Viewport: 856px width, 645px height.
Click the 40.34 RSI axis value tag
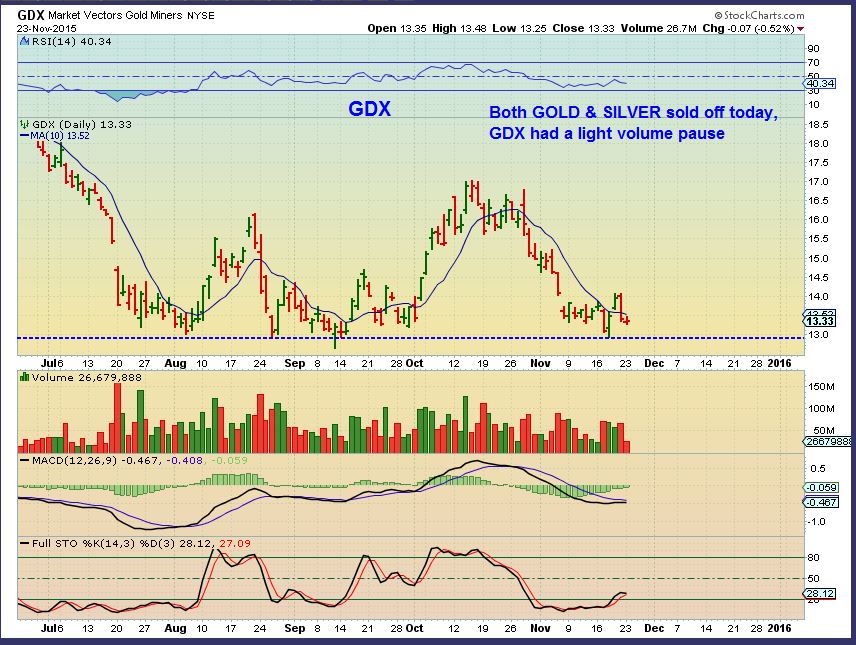(819, 84)
